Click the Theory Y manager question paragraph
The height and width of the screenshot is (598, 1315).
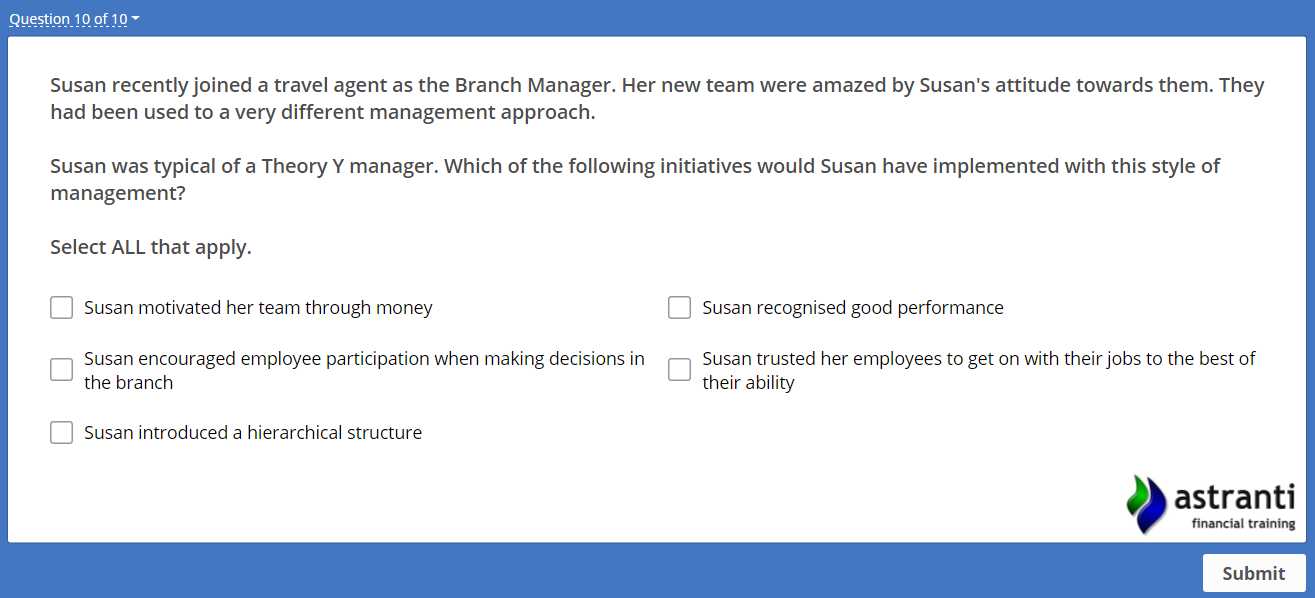click(635, 179)
